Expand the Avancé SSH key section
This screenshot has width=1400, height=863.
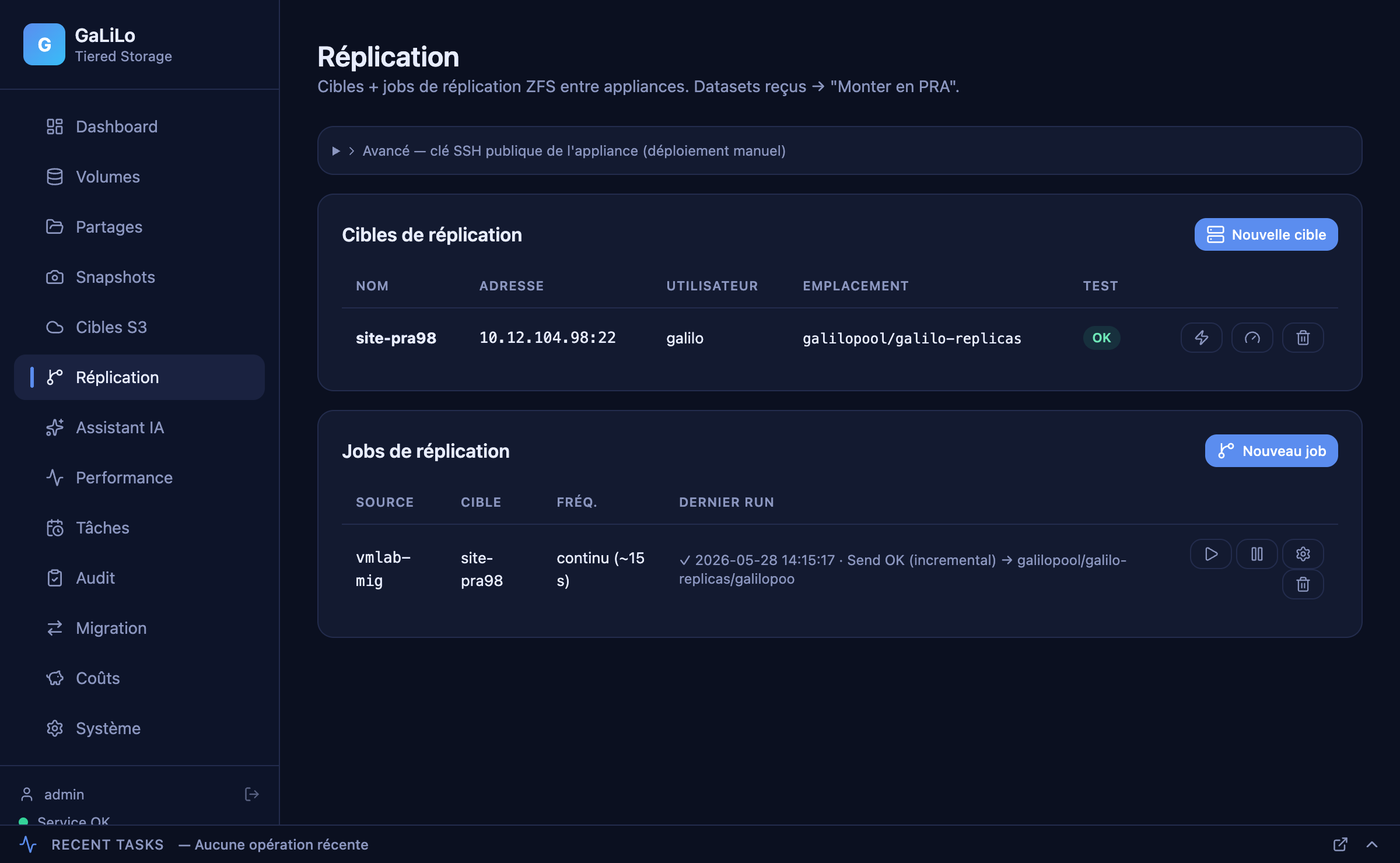click(x=839, y=150)
